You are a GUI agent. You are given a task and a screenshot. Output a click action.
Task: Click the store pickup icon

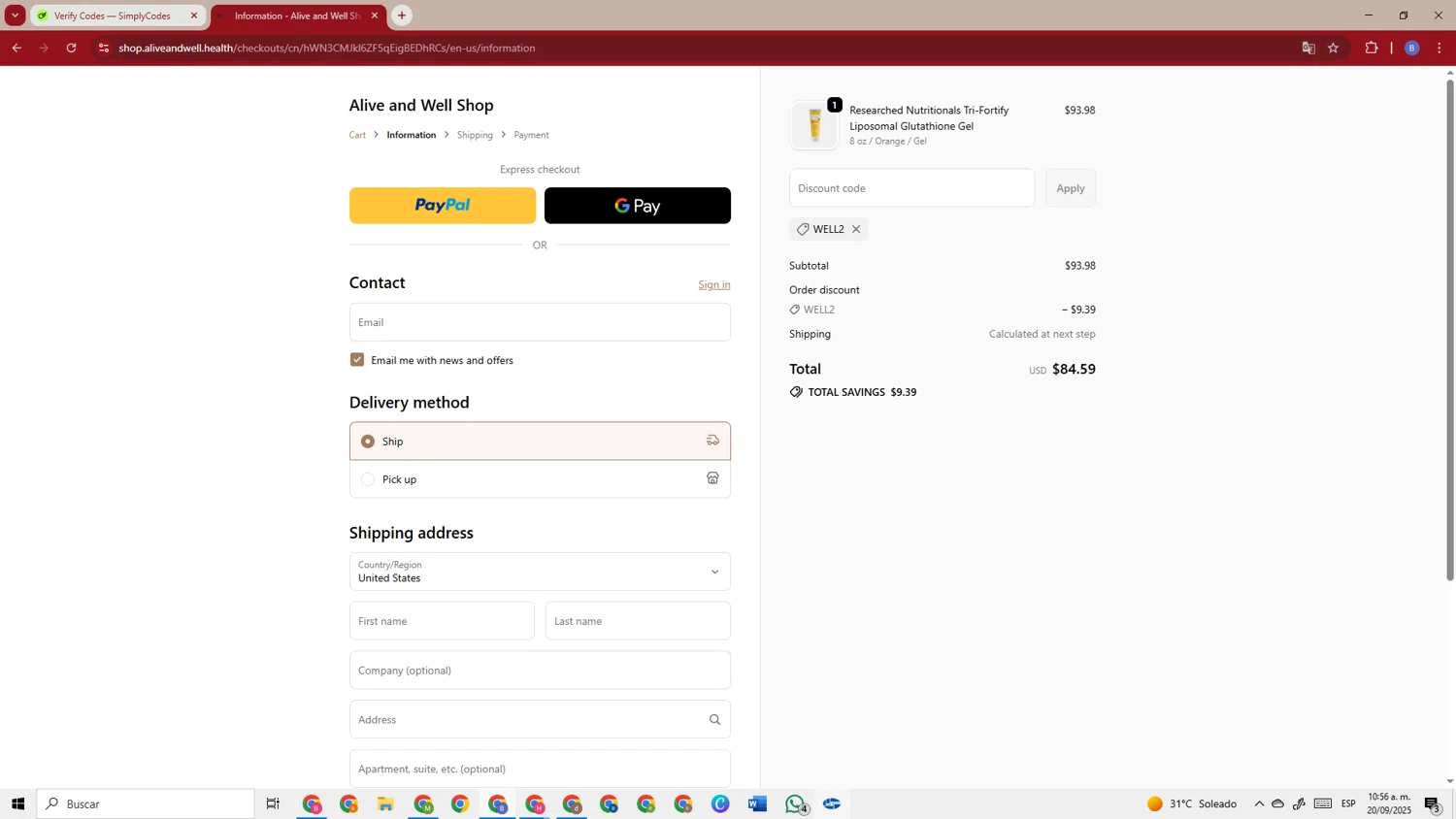pos(712,478)
